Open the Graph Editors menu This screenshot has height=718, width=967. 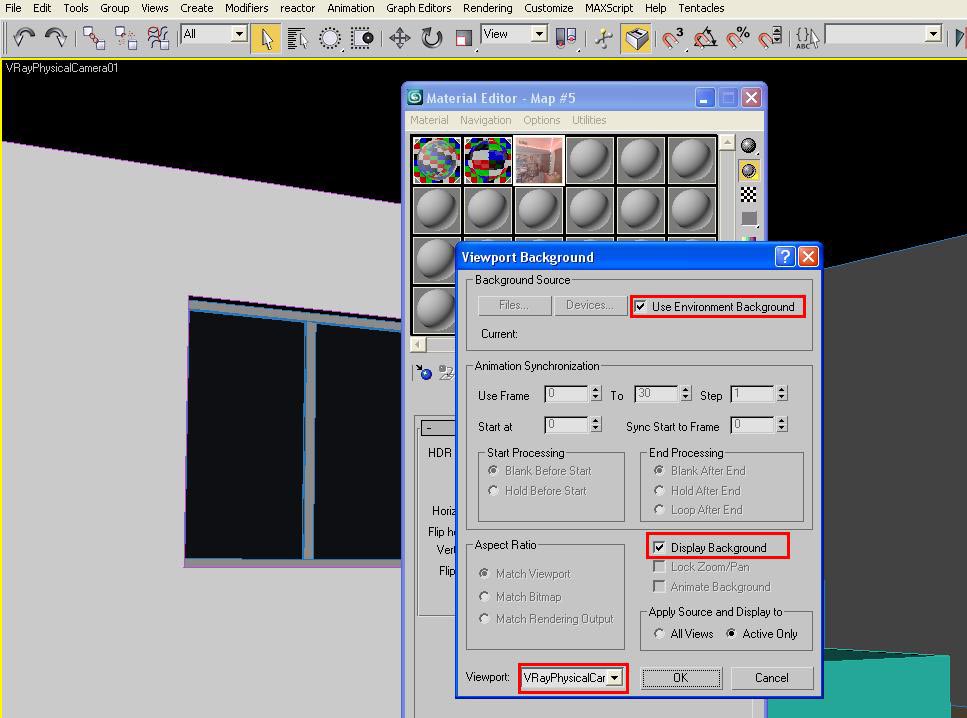tap(418, 8)
